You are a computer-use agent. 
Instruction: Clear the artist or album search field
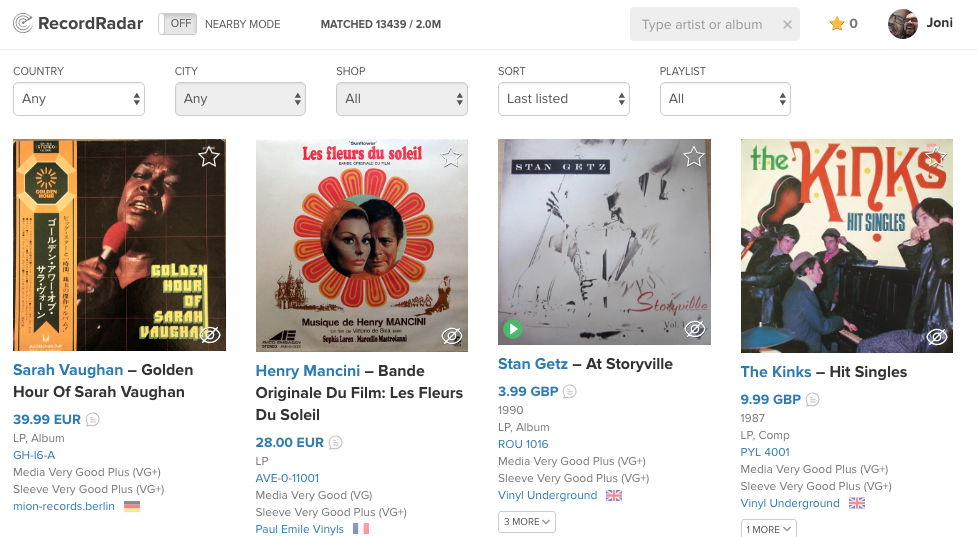787,25
